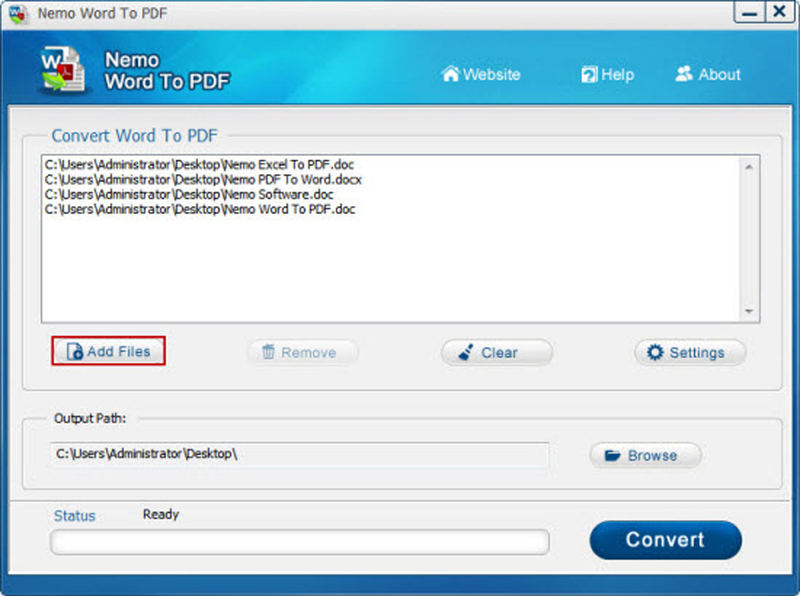Select file 'Nemo PDF To Word.docx'
Viewport: 800px width, 596px height.
[x=203, y=180]
